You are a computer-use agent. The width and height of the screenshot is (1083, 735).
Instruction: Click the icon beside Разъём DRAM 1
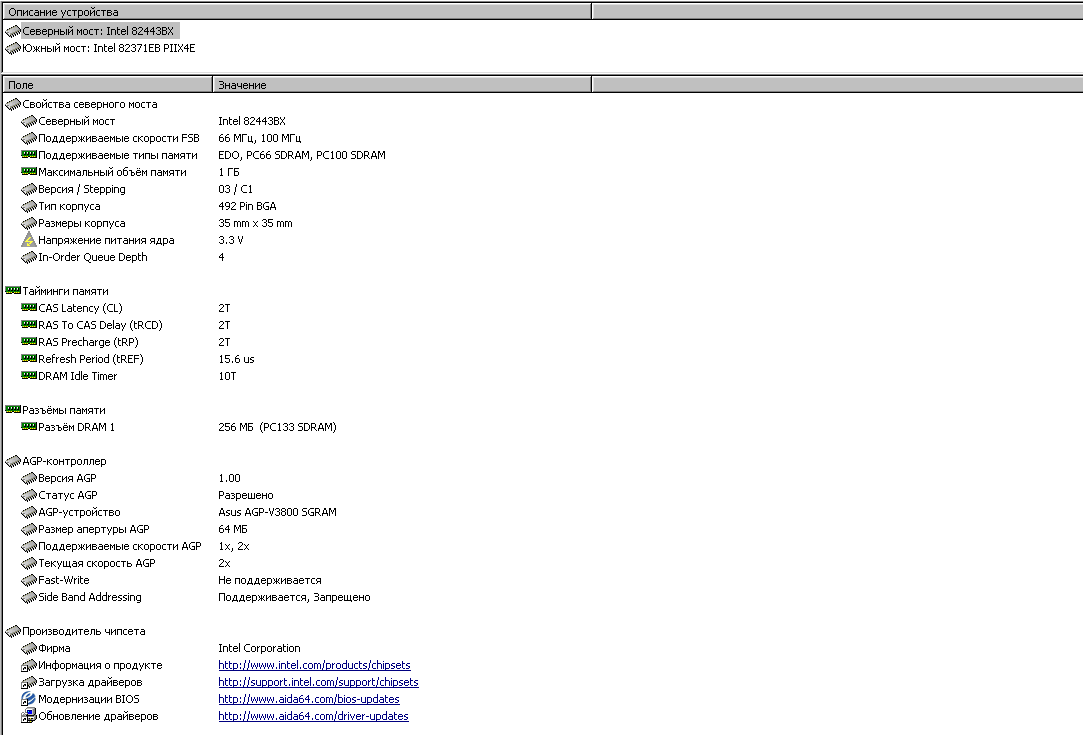point(28,427)
